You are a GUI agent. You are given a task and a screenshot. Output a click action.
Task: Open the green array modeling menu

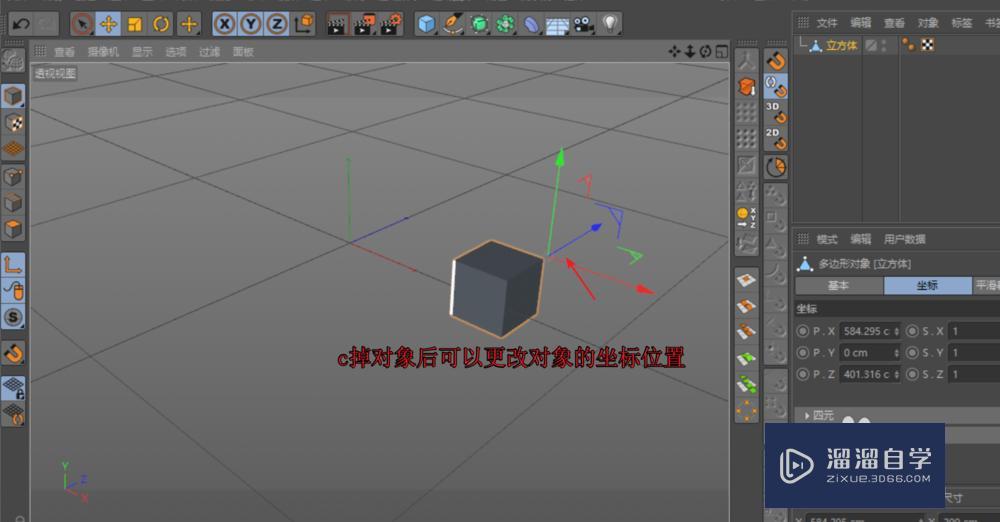(505, 24)
